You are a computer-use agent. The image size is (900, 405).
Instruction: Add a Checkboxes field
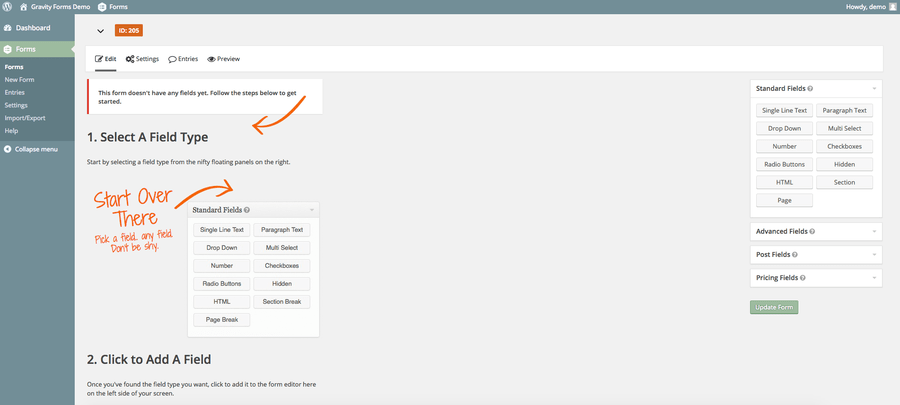point(844,146)
